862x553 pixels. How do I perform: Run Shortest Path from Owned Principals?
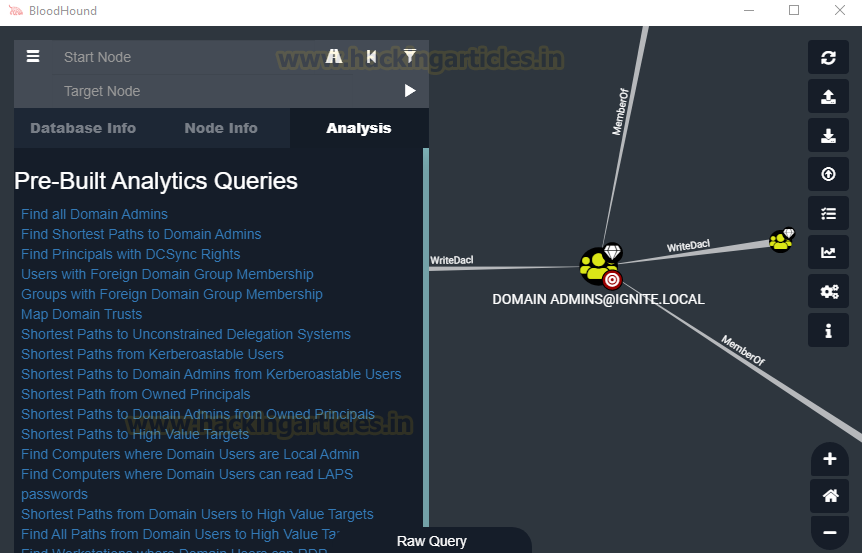tap(135, 394)
